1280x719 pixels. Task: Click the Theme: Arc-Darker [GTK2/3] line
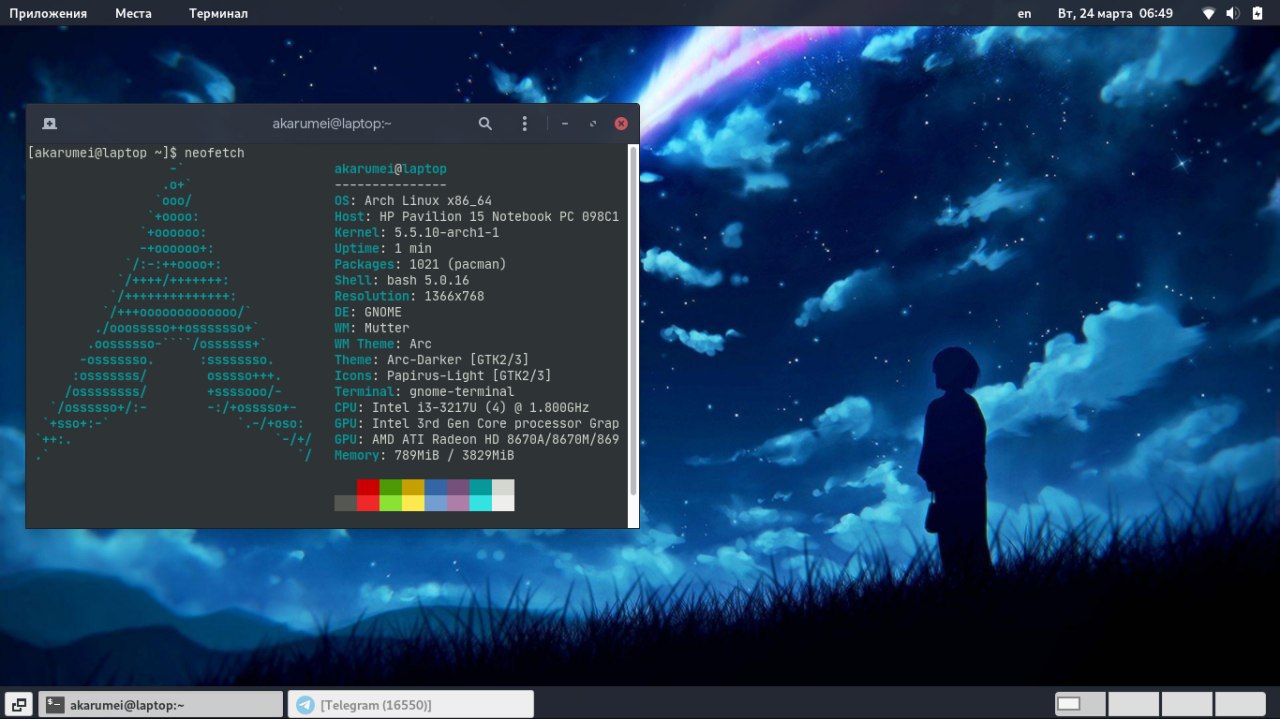432,361
